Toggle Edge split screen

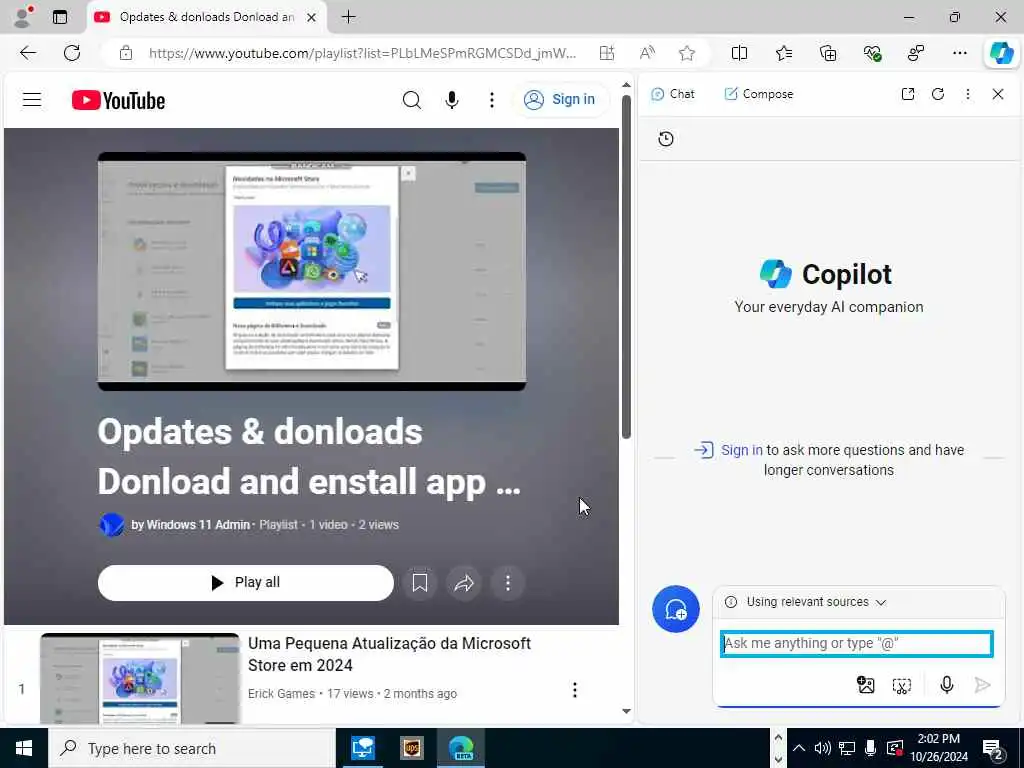(739, 53)
